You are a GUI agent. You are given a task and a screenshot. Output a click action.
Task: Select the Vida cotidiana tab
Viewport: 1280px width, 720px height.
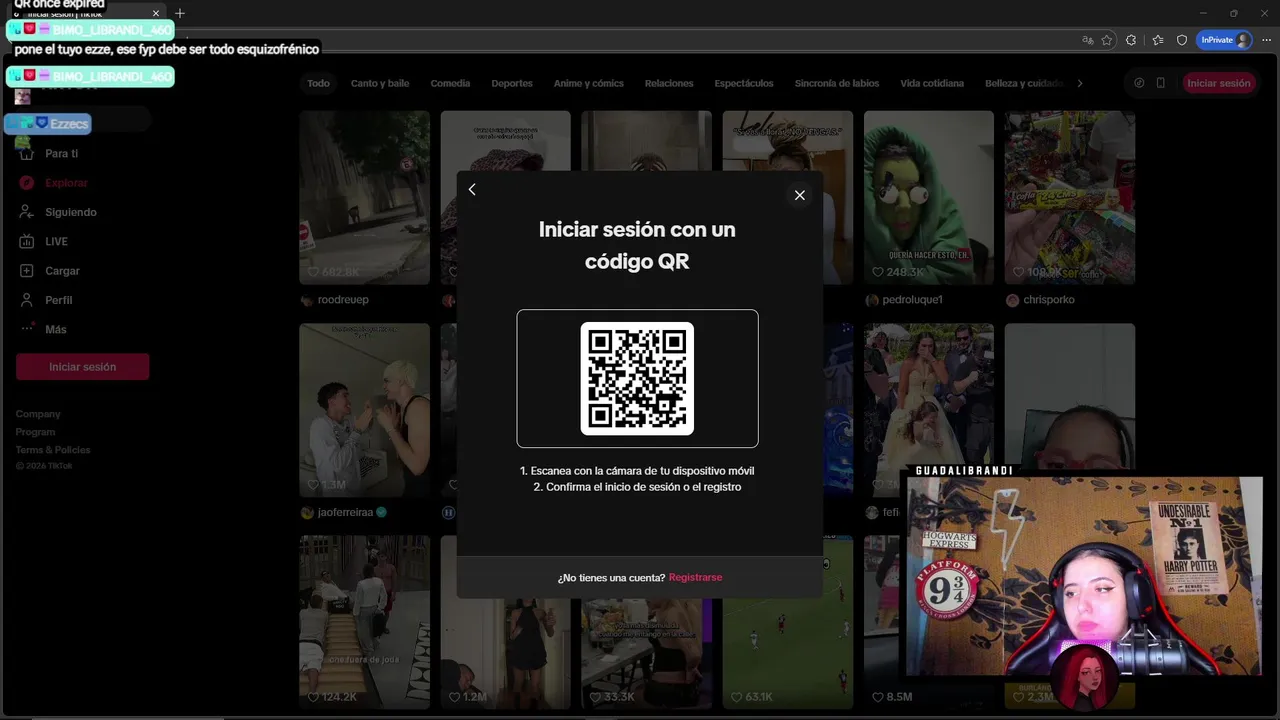pyautogui.click(x=932, y=83)
